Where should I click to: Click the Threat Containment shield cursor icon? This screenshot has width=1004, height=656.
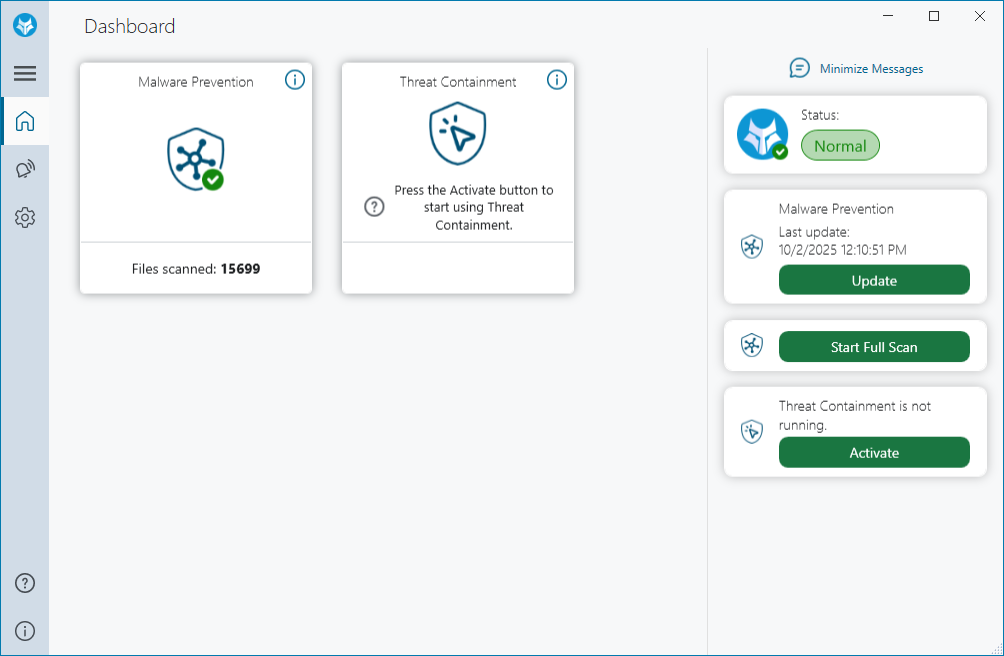point(457,136)
